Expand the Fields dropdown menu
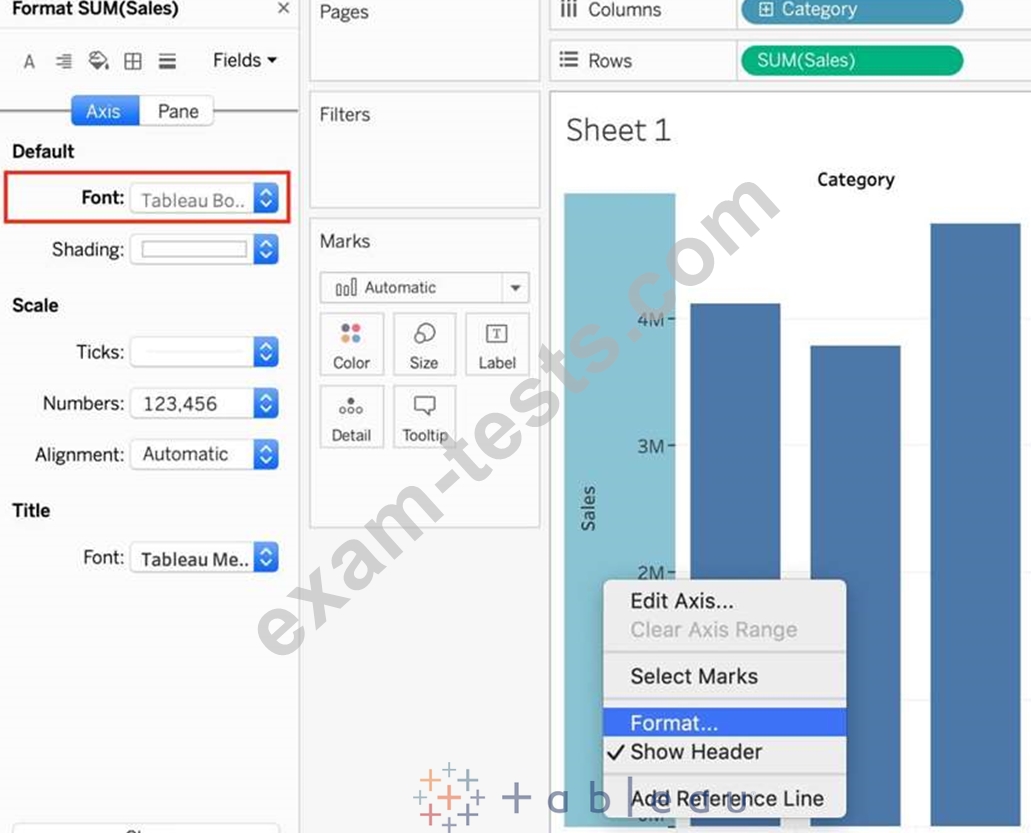 point(244,61)
